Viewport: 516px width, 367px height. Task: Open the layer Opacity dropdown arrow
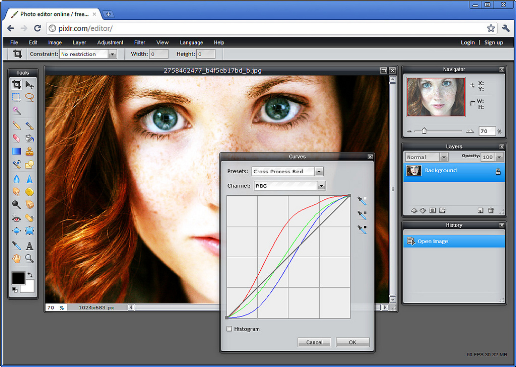click(x=499, y=157)
